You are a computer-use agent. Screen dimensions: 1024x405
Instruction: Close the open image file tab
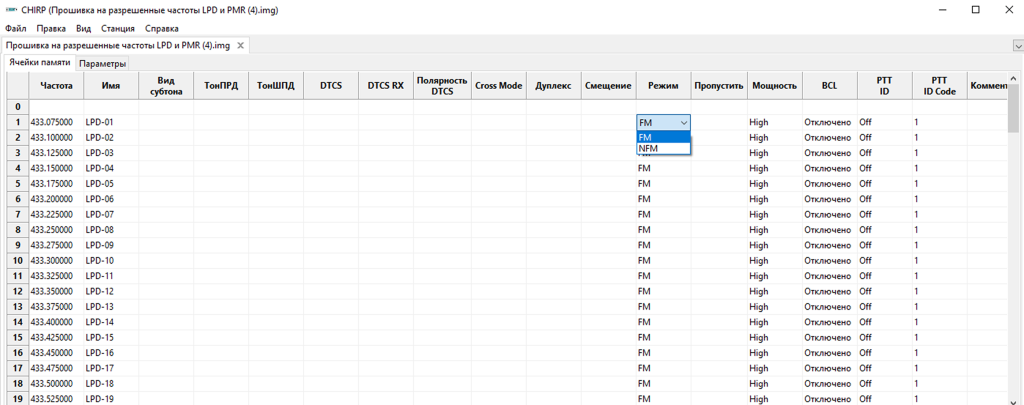241,46
